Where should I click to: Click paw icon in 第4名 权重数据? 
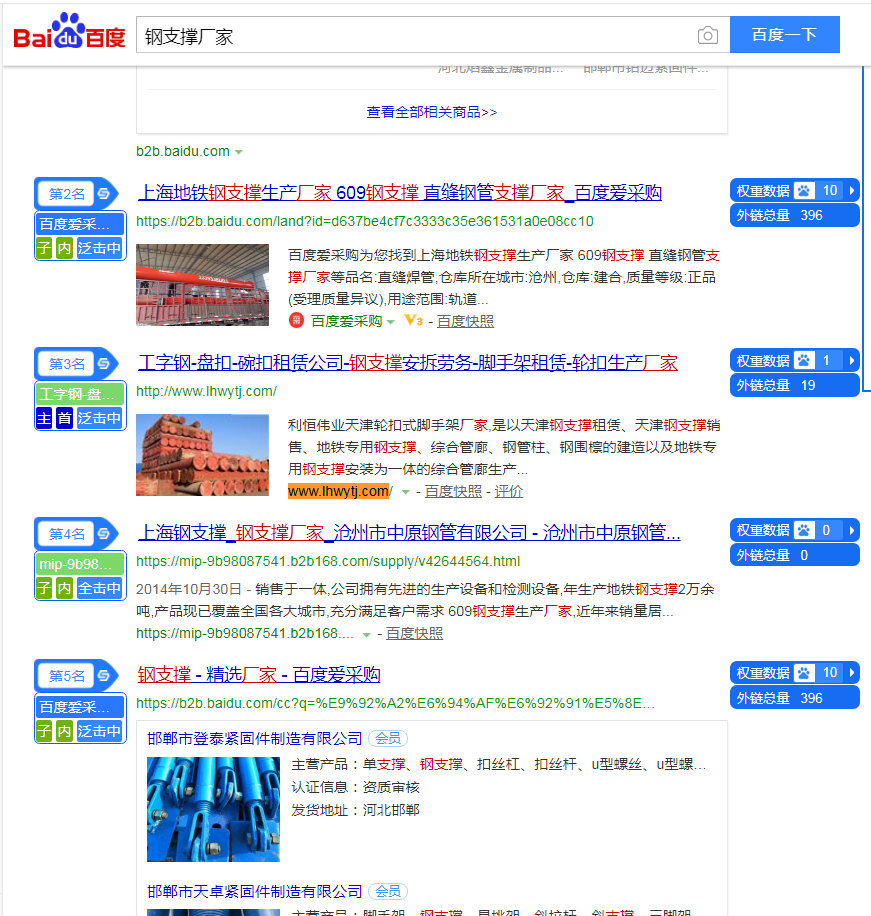coord(804,530)
